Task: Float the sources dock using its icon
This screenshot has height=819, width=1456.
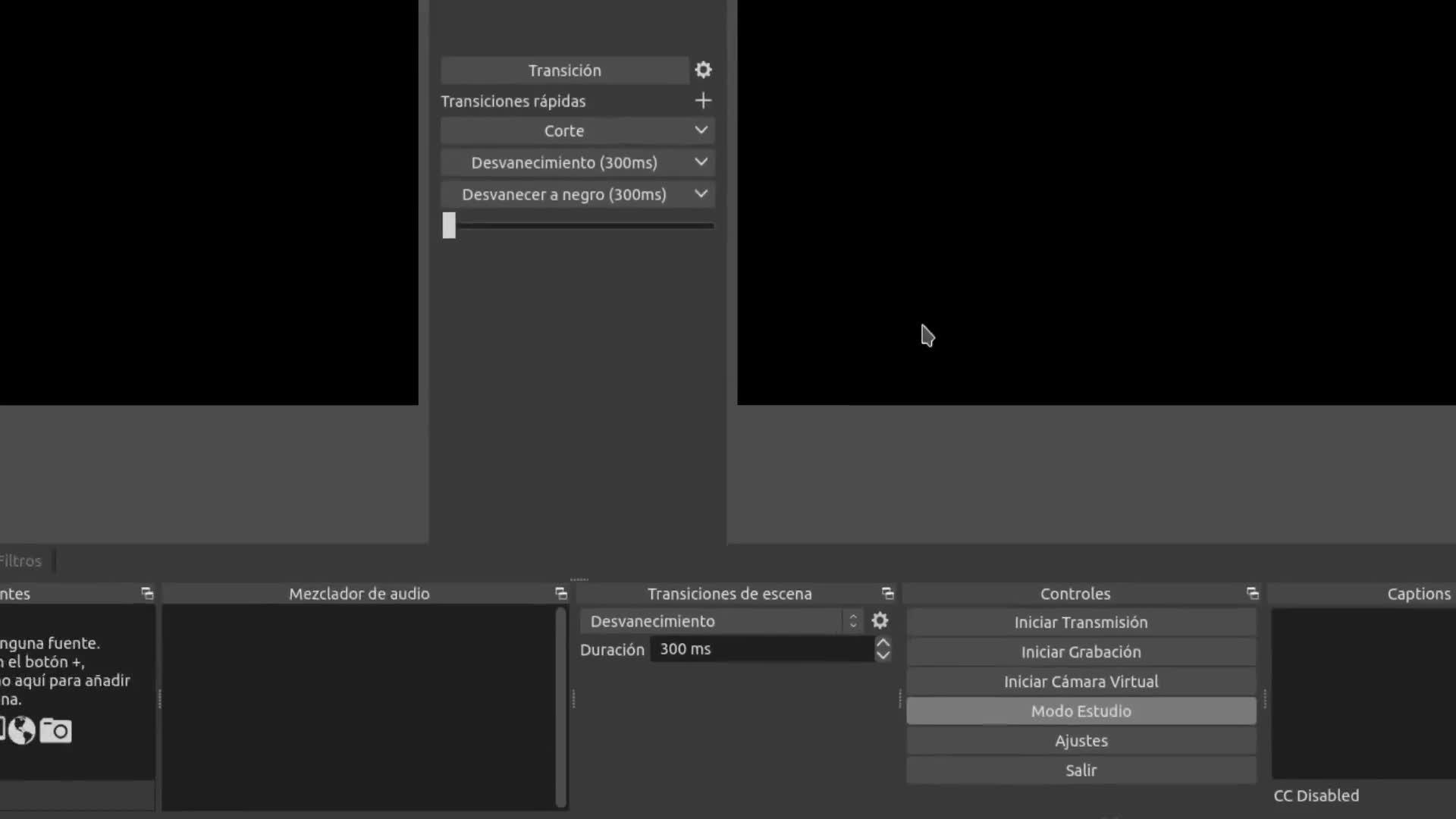Action: [147, 594]
